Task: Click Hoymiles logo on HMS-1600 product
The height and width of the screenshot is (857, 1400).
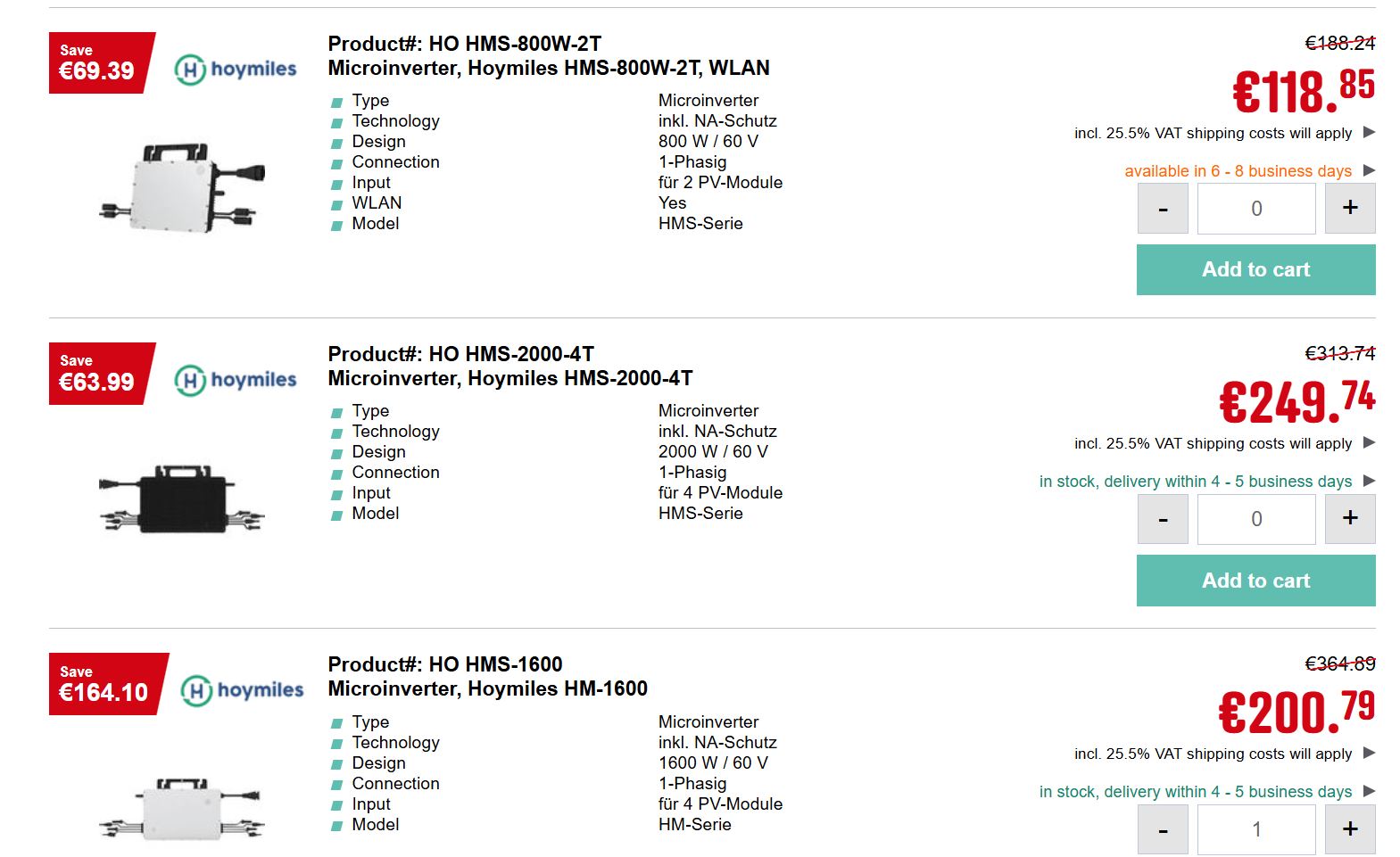Action: click(x=242, y=690)
